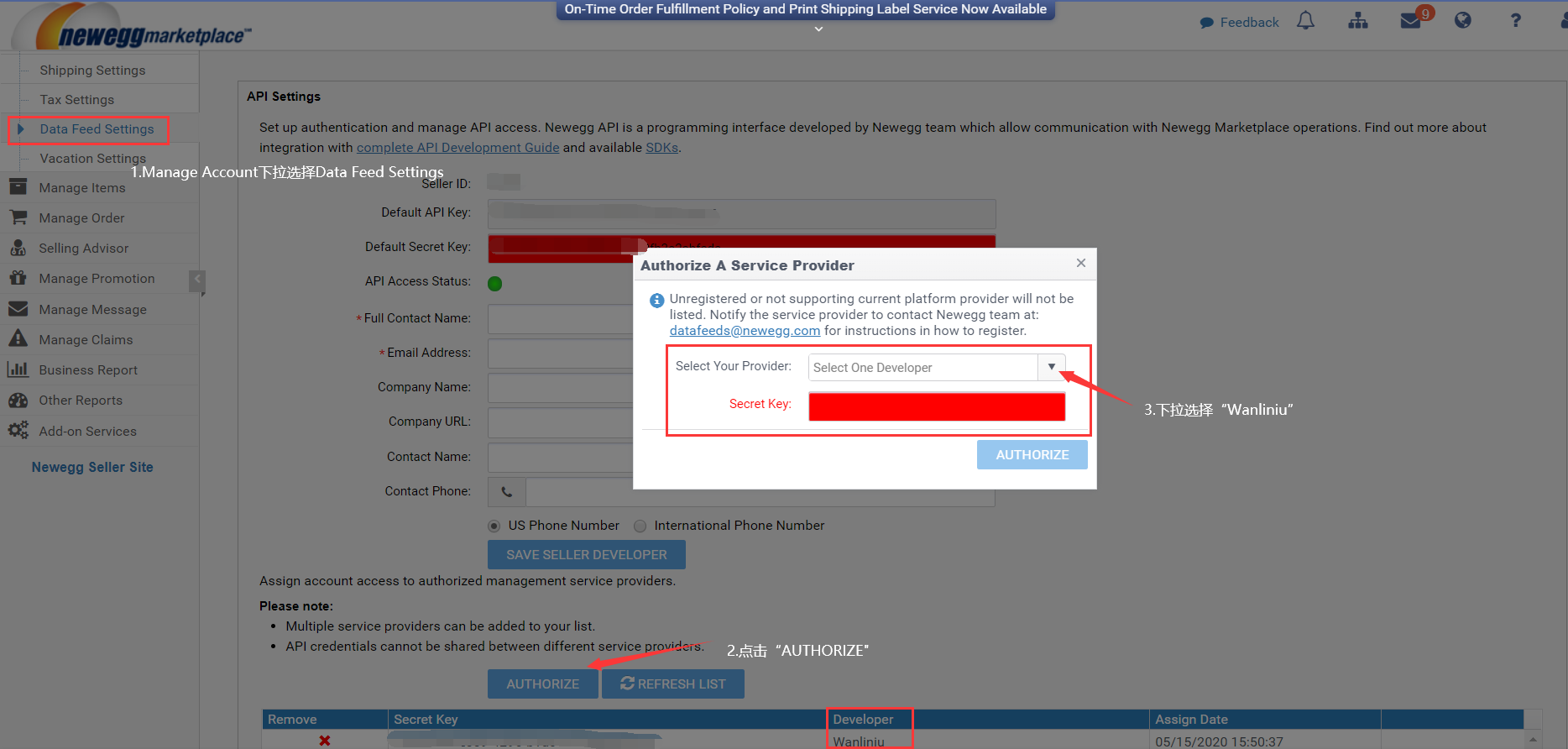Open Selling Advisor menu

point(83,249)
